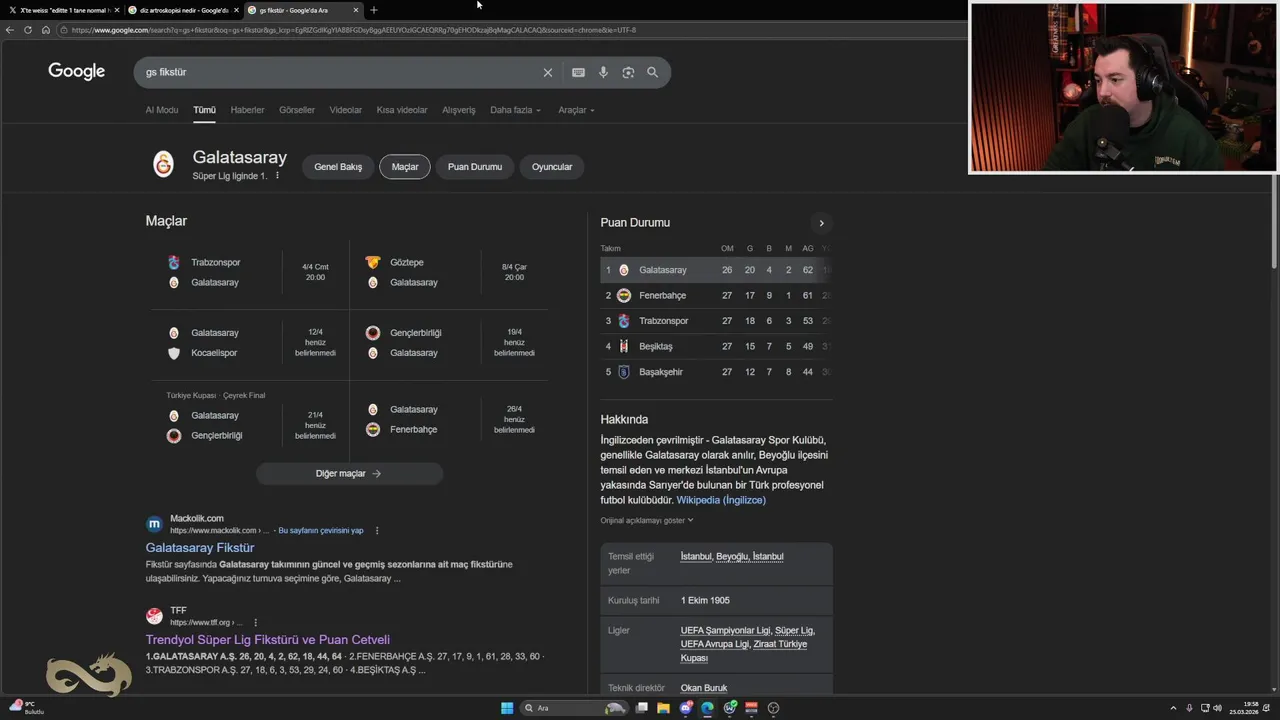The height and width of the screenshot is (720, 1280).
Task: Clear the search box with the X icon
Action: pos(548,72)
